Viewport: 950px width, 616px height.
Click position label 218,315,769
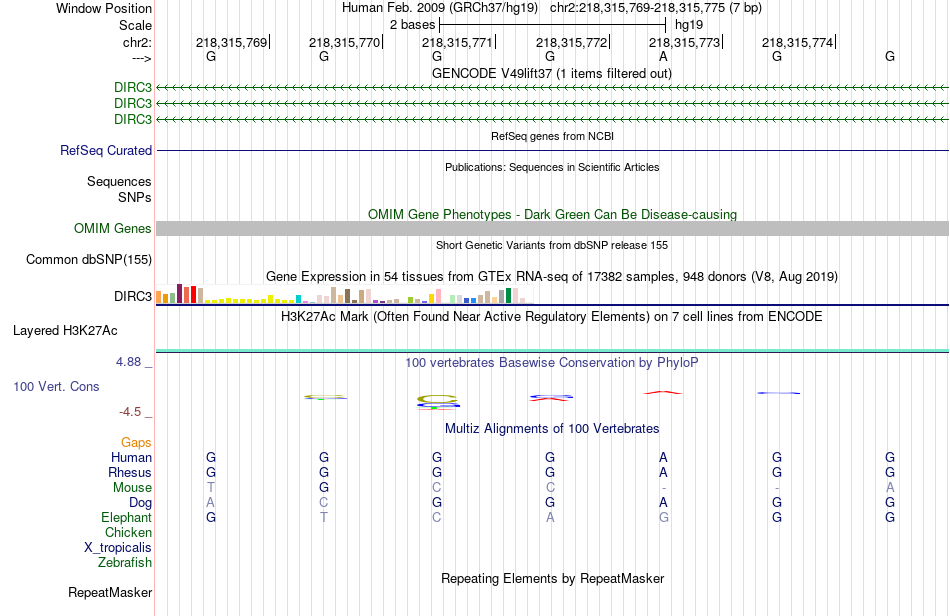231,42
